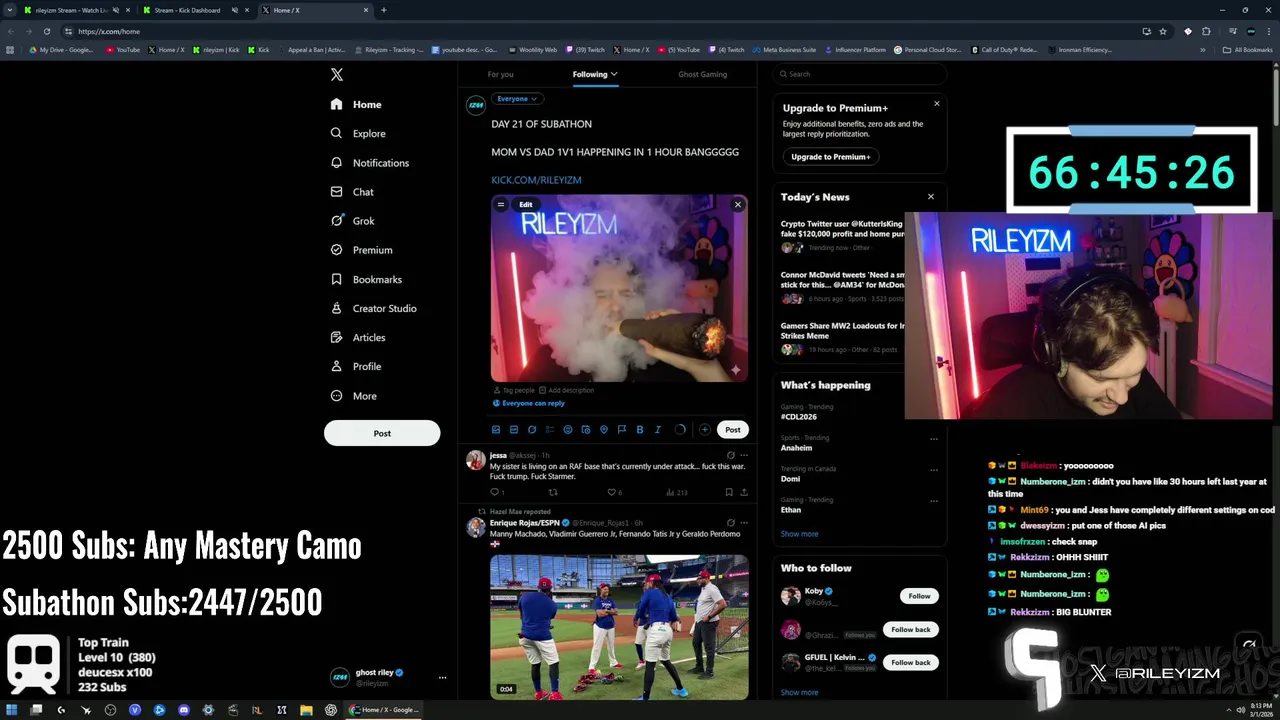Open Profile in X sidebar
This screenshot has width=1280, height=720.
pos(355,367)
